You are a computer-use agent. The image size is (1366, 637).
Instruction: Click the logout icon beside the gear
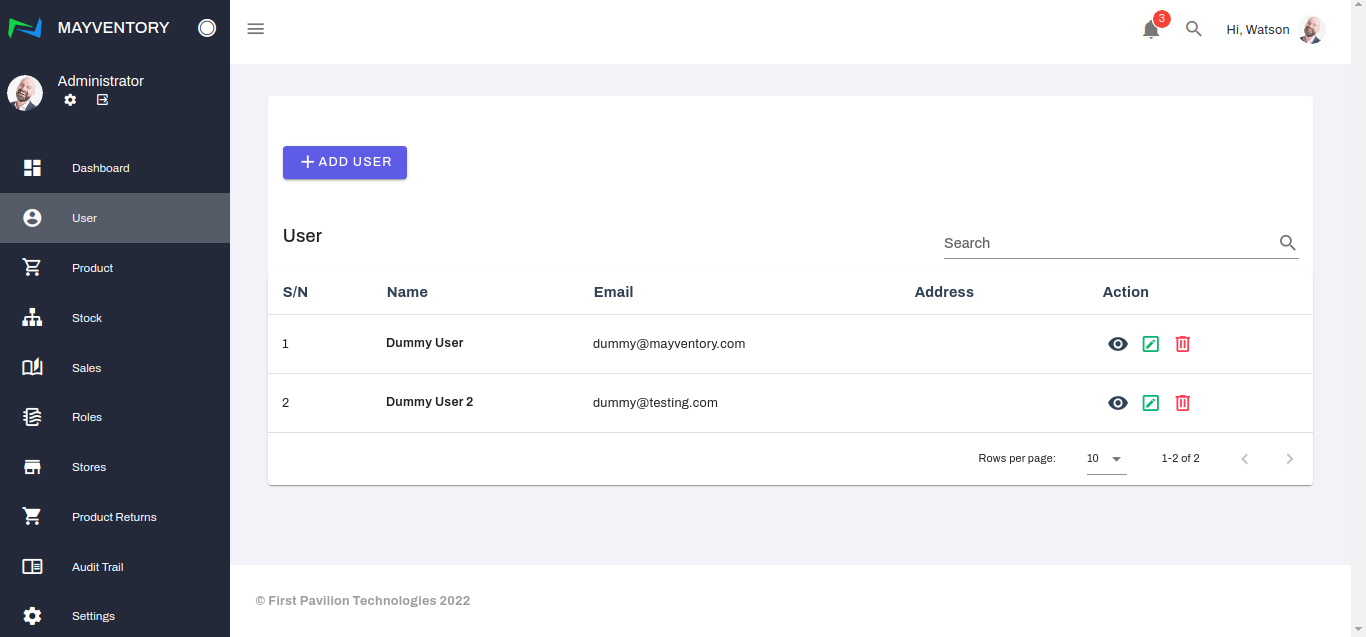click(102, 100)
